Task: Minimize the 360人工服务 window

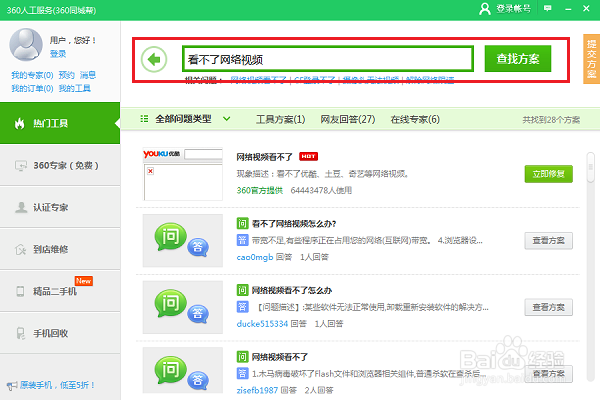Action: pyautogui.click(x=568, y=9)
